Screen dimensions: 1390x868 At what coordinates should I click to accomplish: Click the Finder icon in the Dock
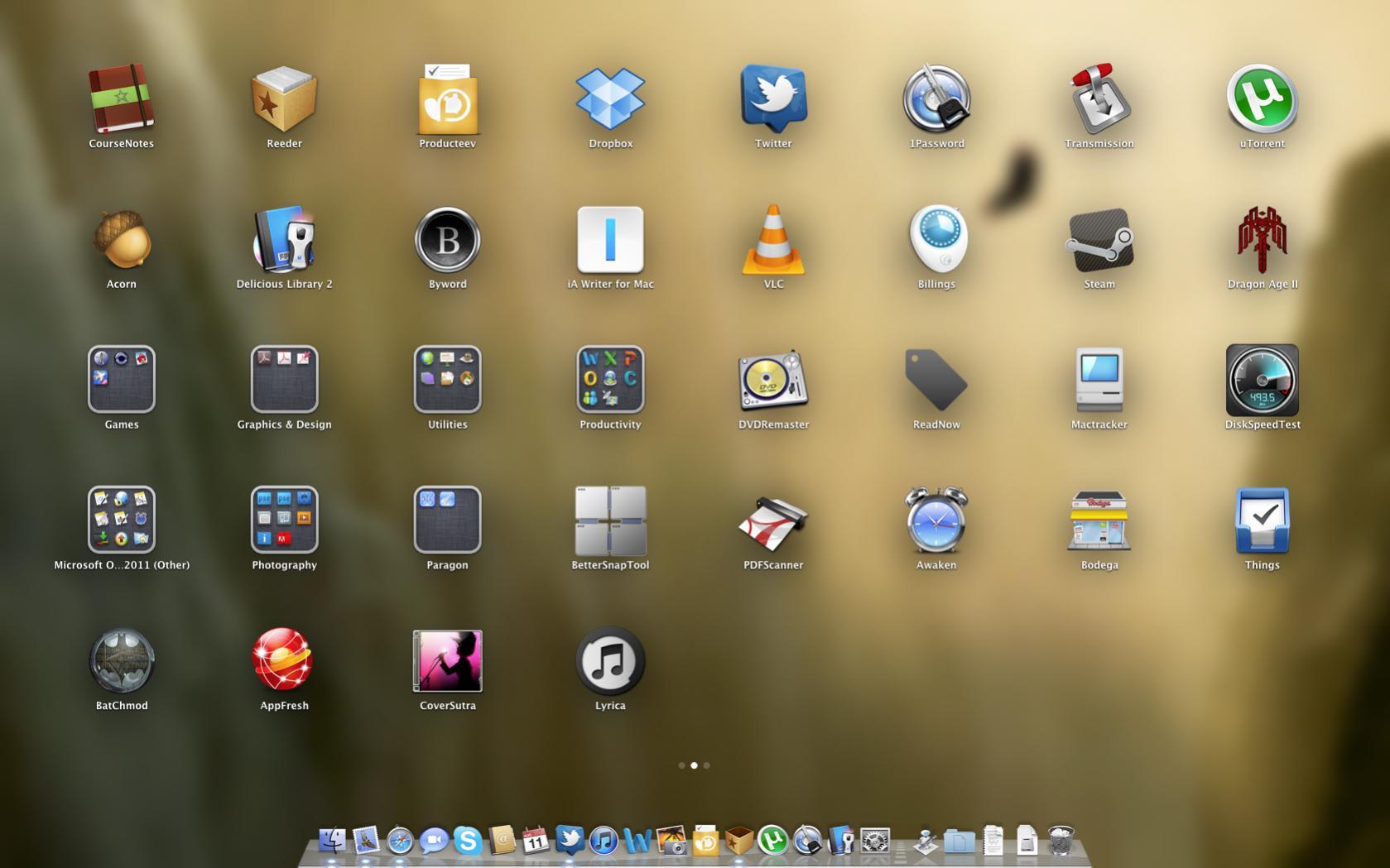click(x=332, y=840)
